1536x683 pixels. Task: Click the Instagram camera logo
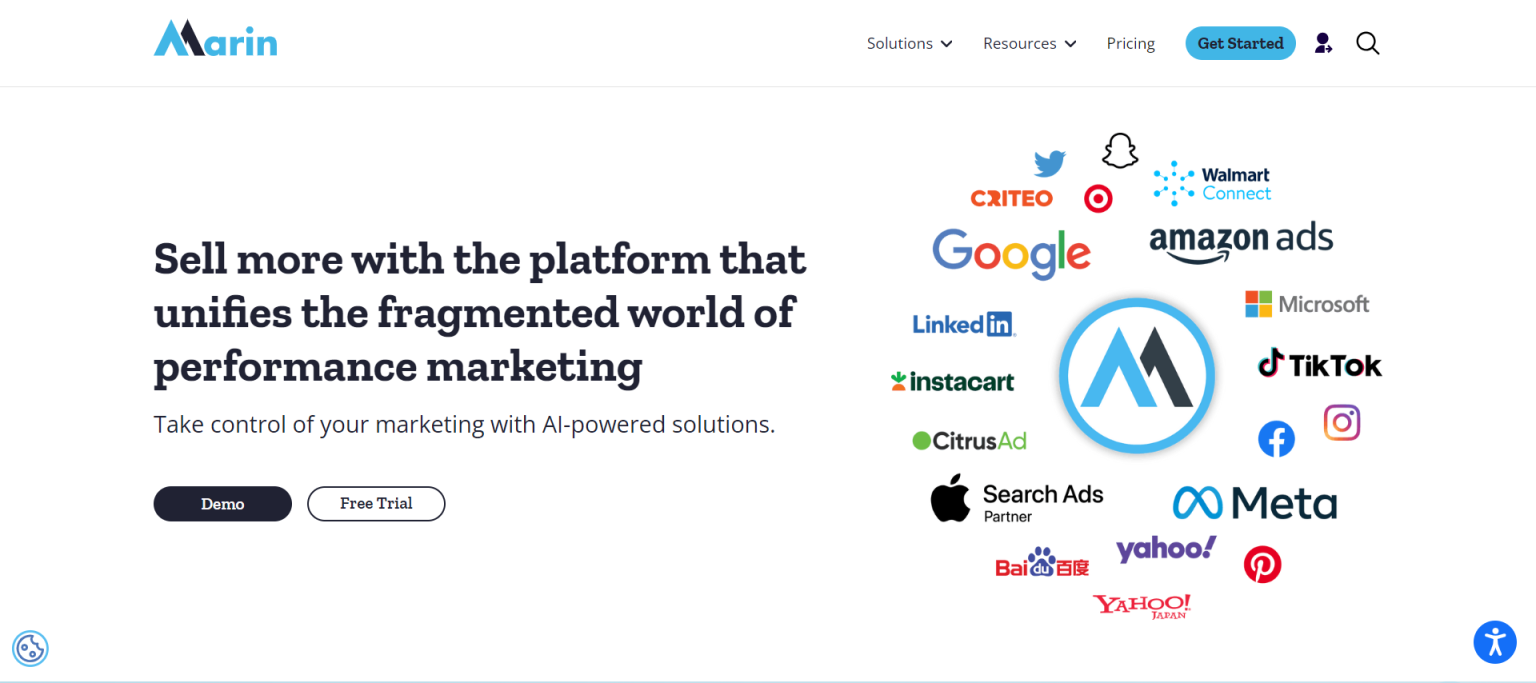(1342, 423)
